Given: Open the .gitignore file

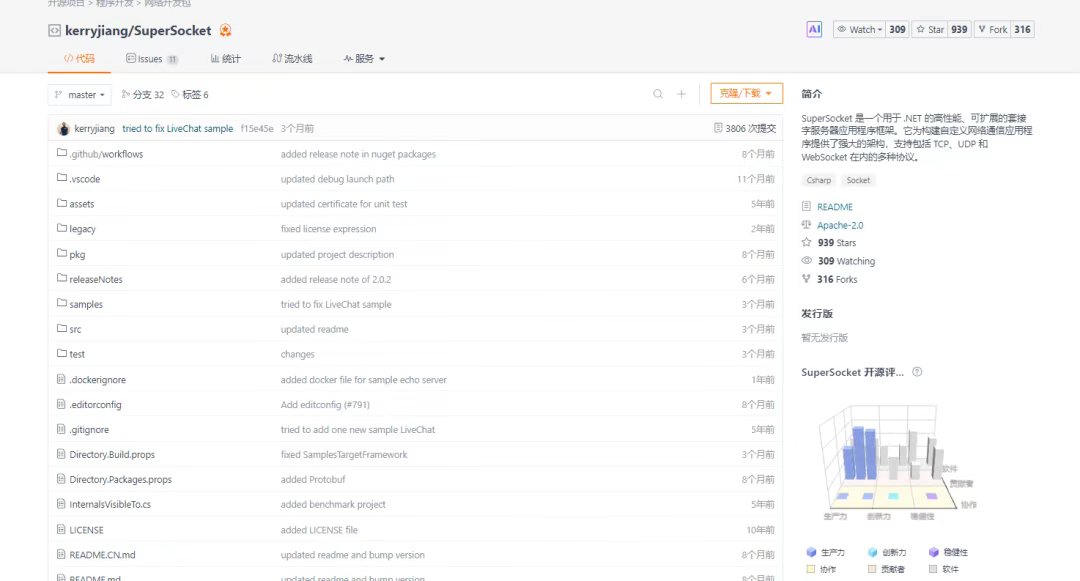Looking at the screenshot, I should 89,430.
